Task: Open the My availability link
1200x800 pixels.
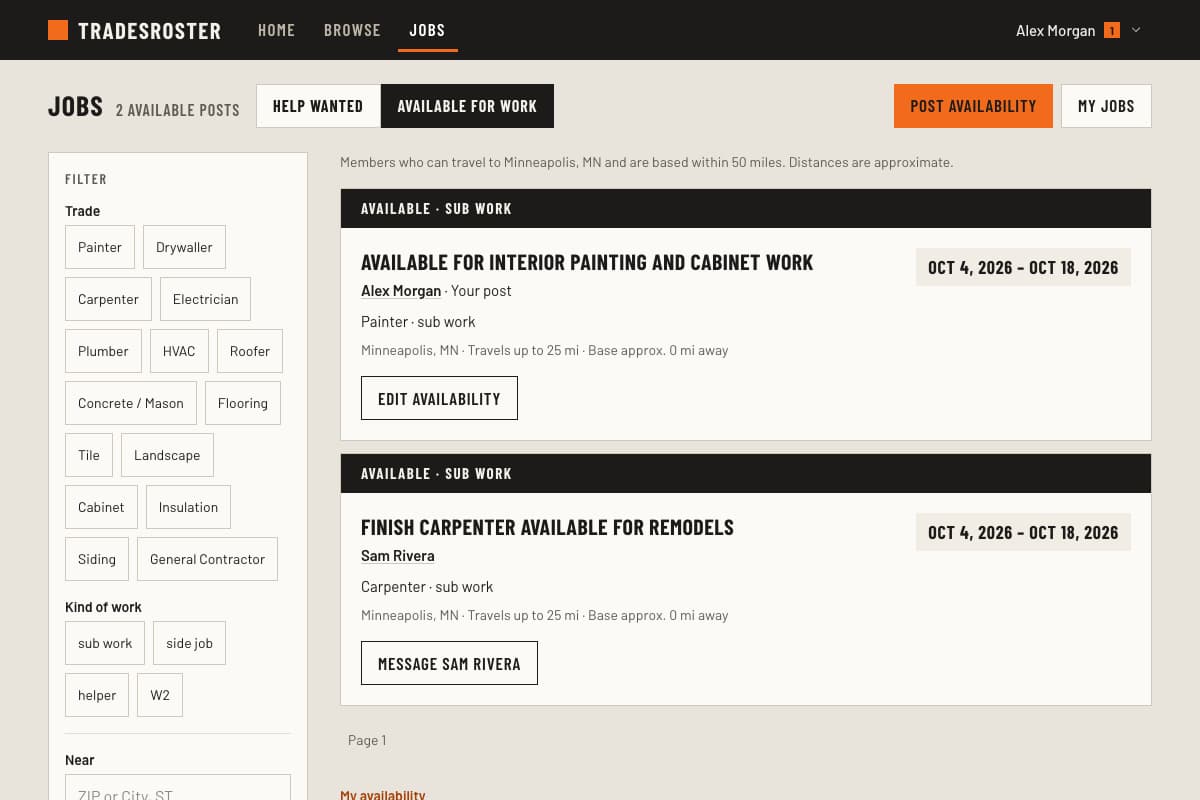Action: (383, 795)
